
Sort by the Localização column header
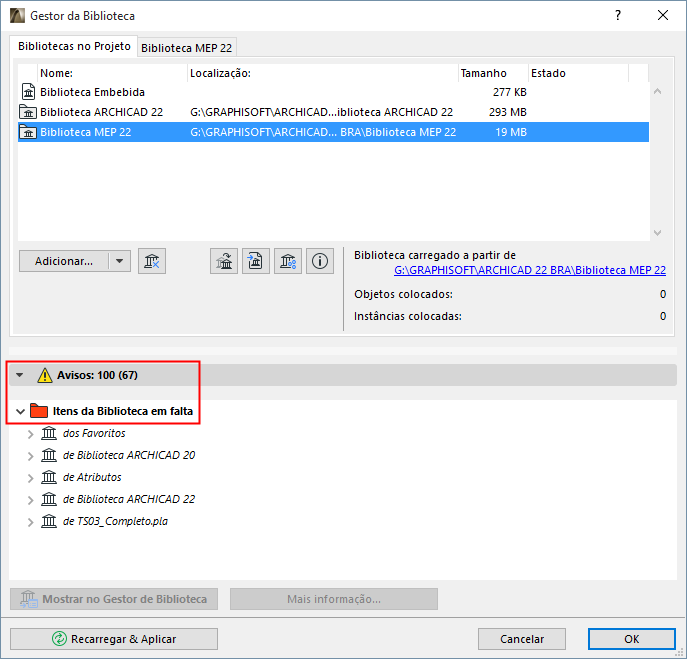pos(323,73)
